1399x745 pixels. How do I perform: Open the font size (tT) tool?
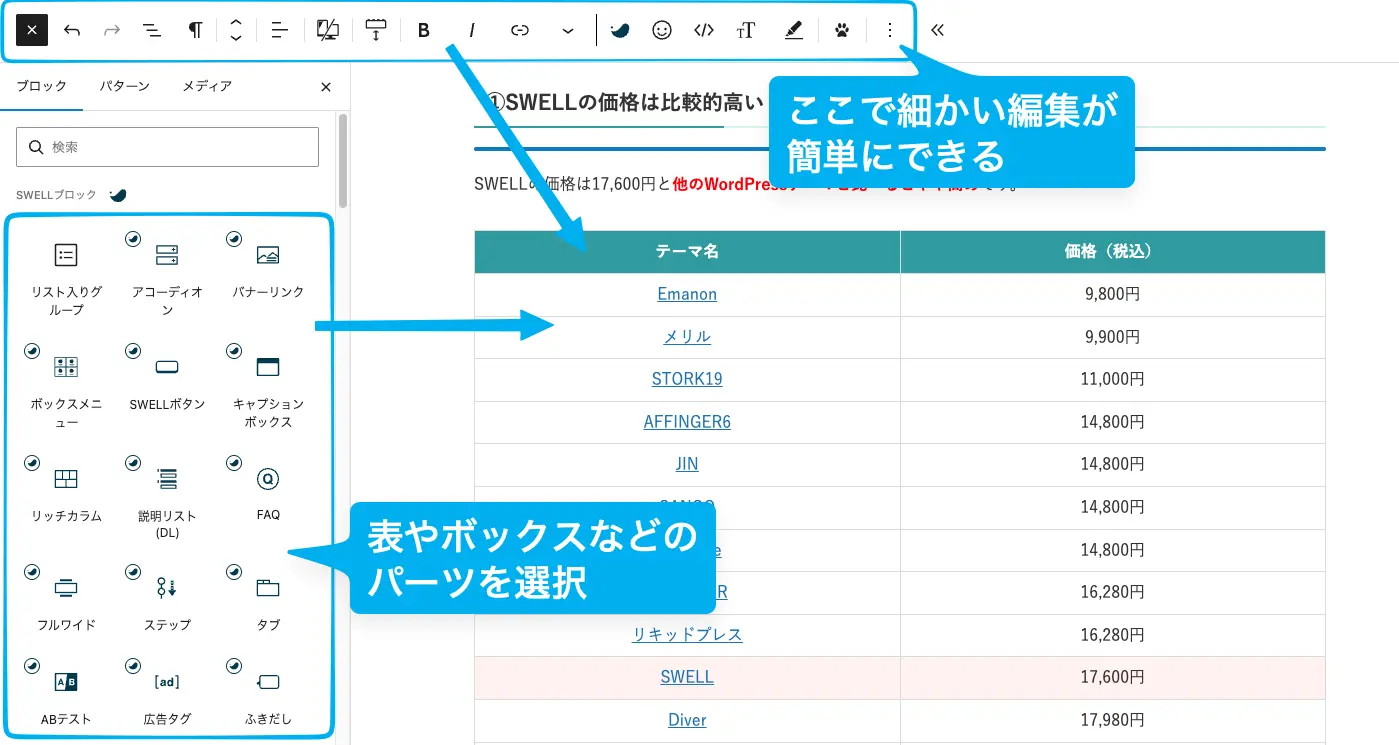pos(745,30)
